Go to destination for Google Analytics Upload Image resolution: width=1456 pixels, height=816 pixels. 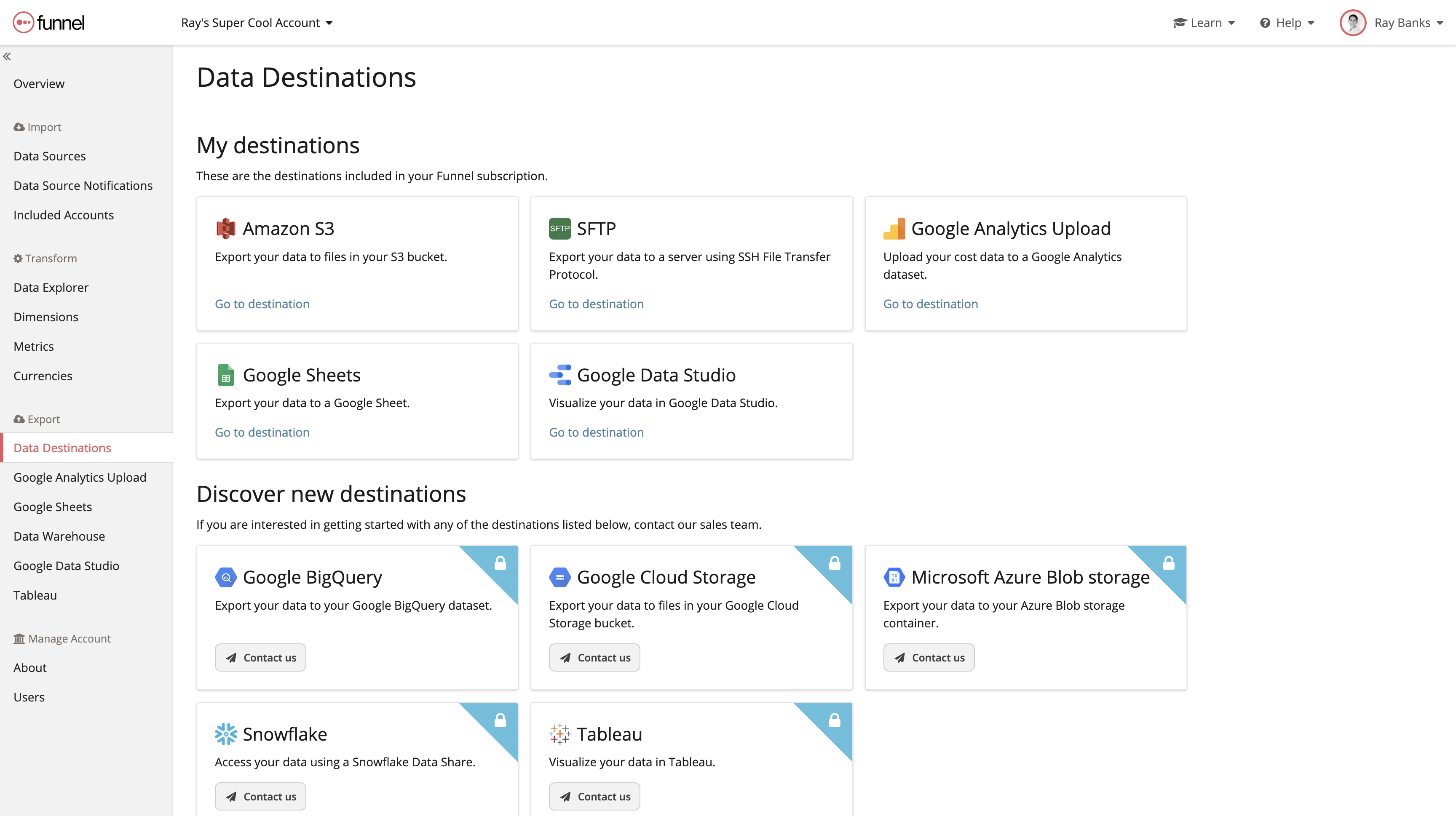930,303
